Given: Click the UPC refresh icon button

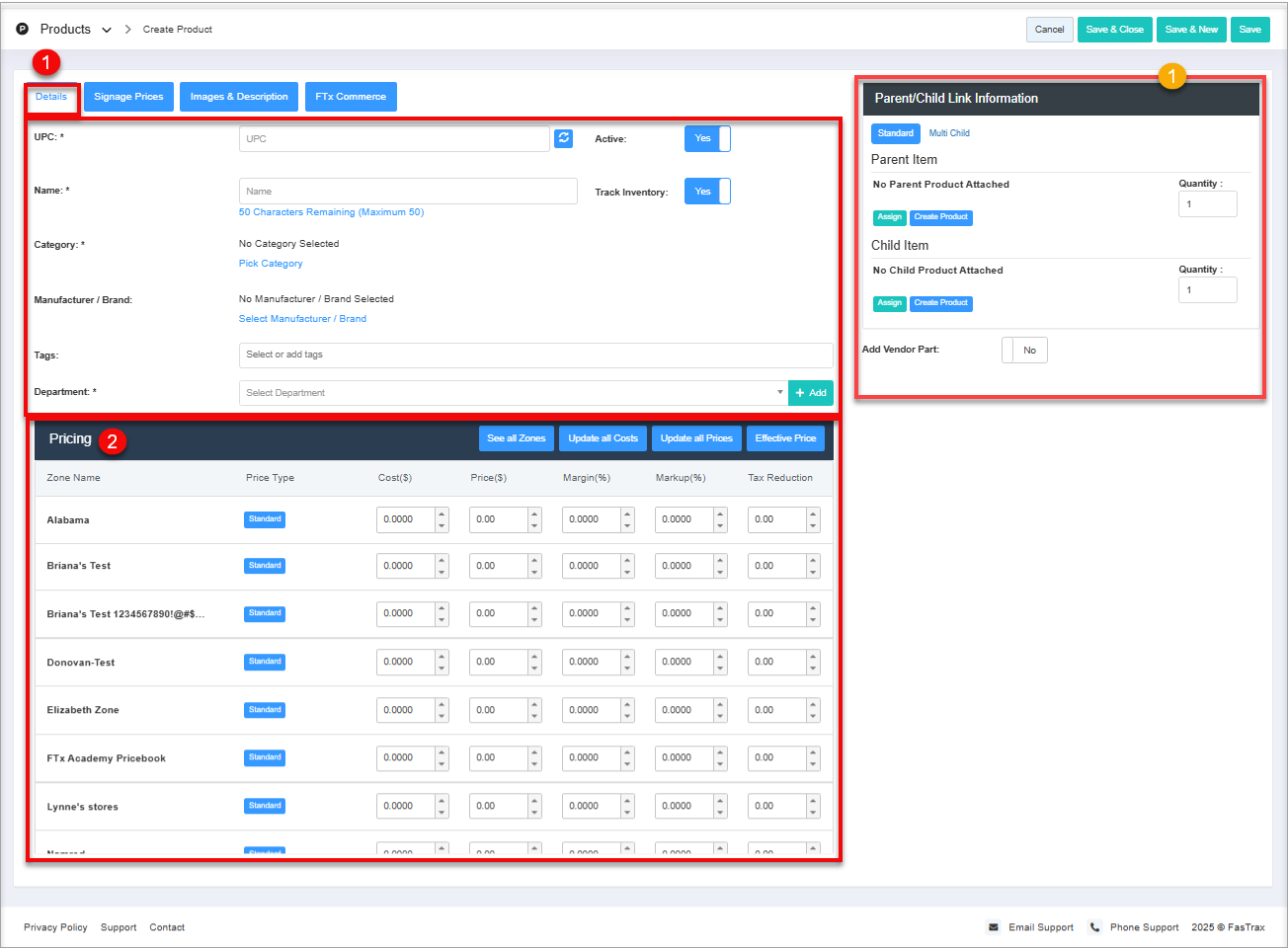Looking at the screenshot, I should (x=563, y=138).
